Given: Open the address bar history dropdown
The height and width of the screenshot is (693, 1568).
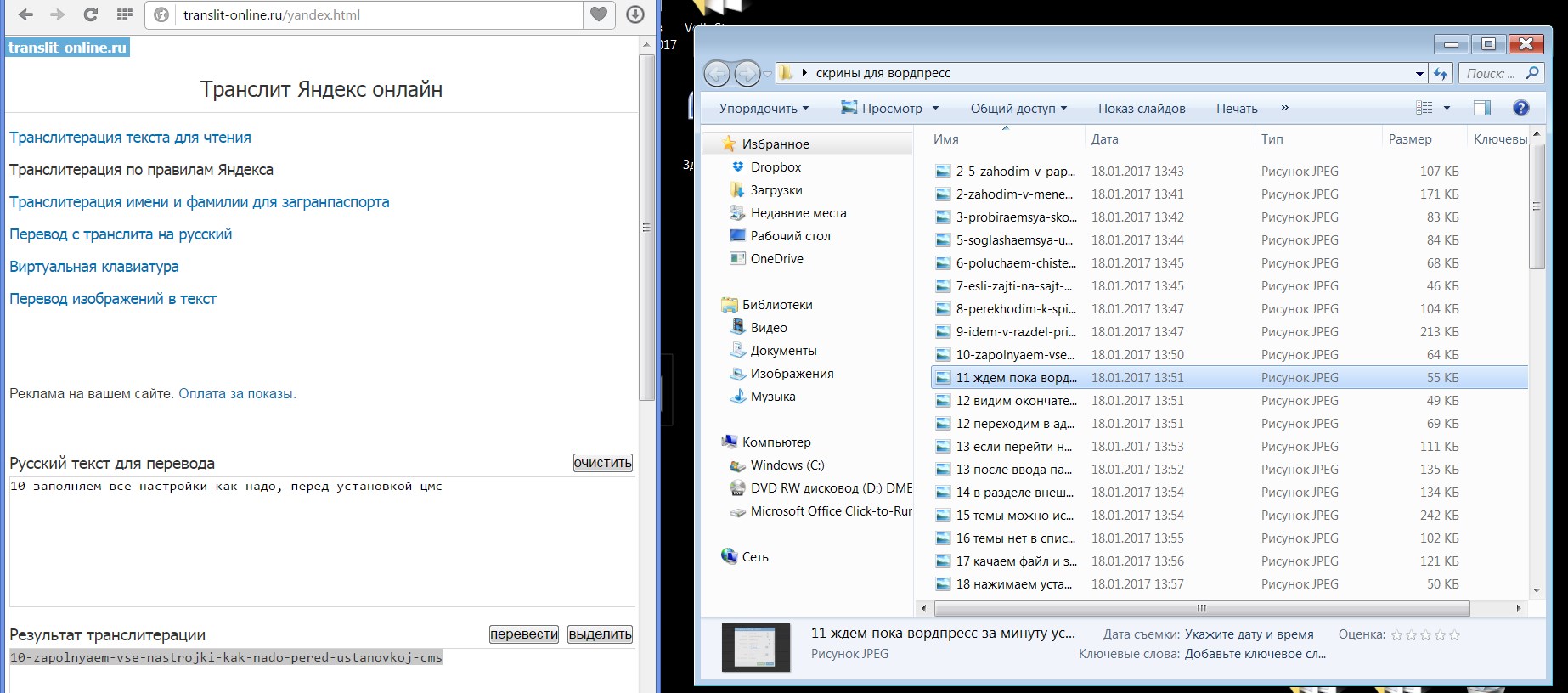Looking at the screenshot, I should pos(1419,74).
